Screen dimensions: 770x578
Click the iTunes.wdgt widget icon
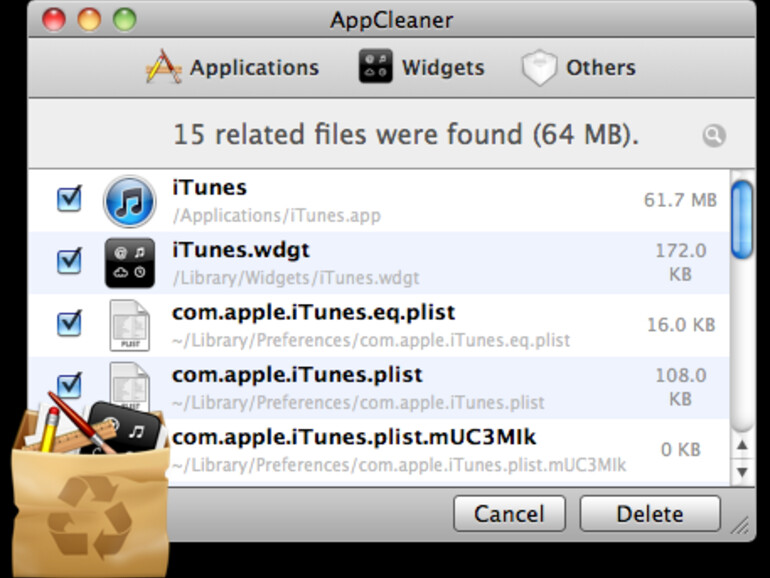[130, 263]
